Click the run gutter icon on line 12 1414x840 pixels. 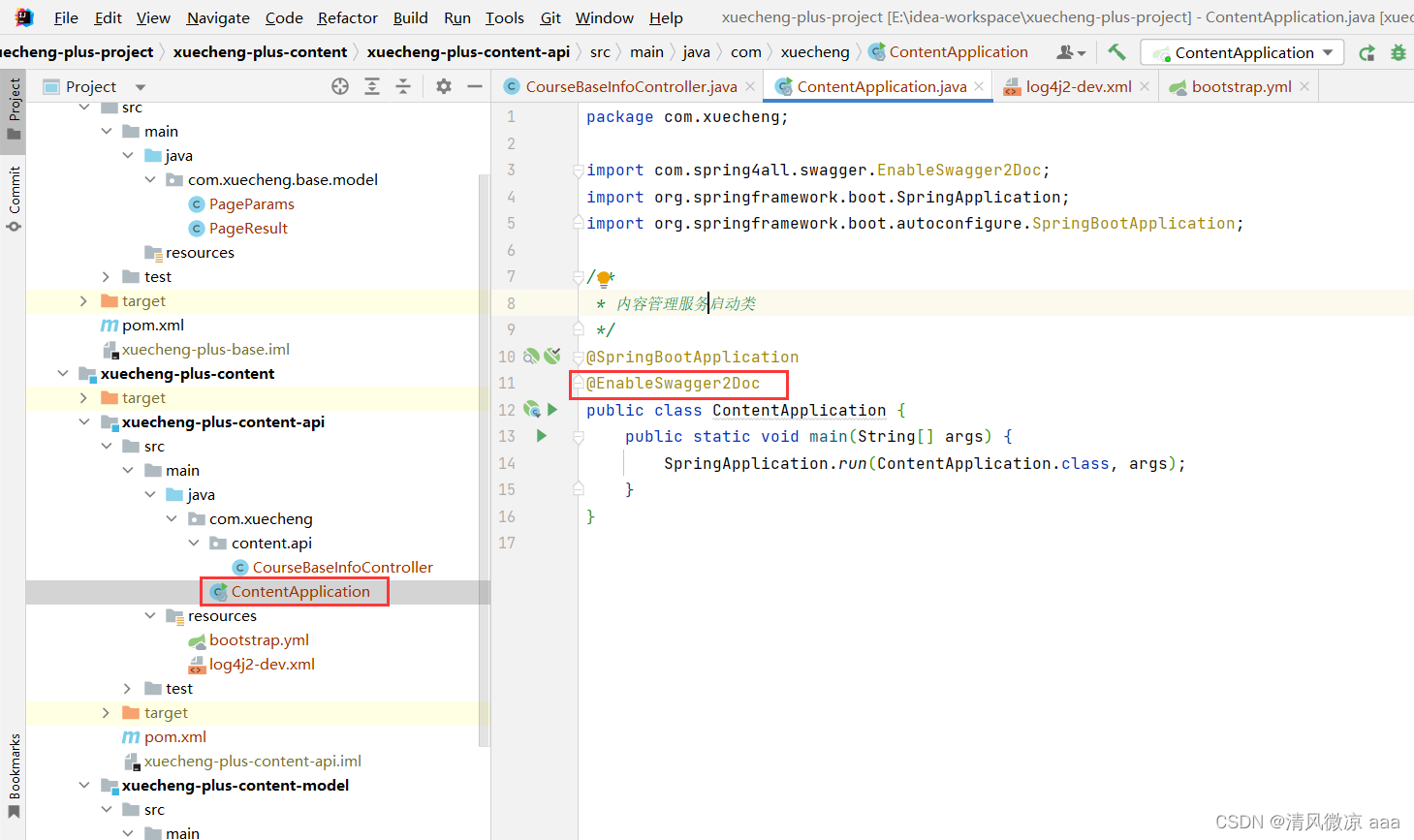point(552,410)
